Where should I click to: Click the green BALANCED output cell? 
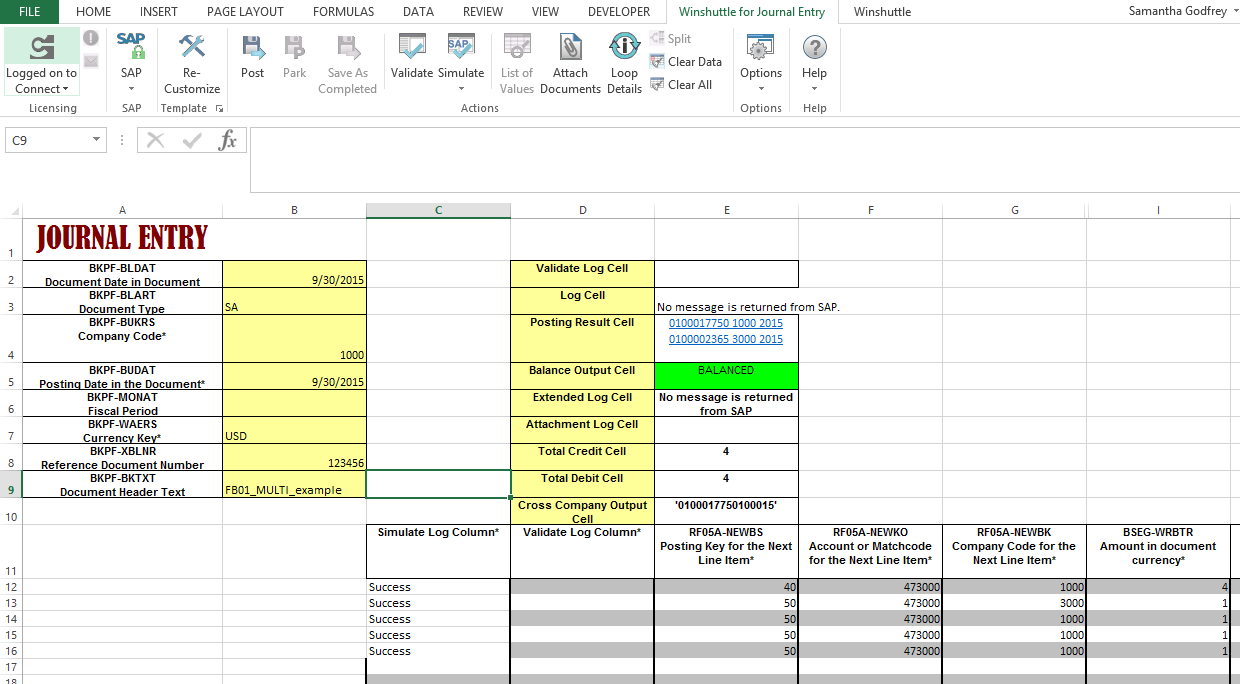(x=726, y=376)
